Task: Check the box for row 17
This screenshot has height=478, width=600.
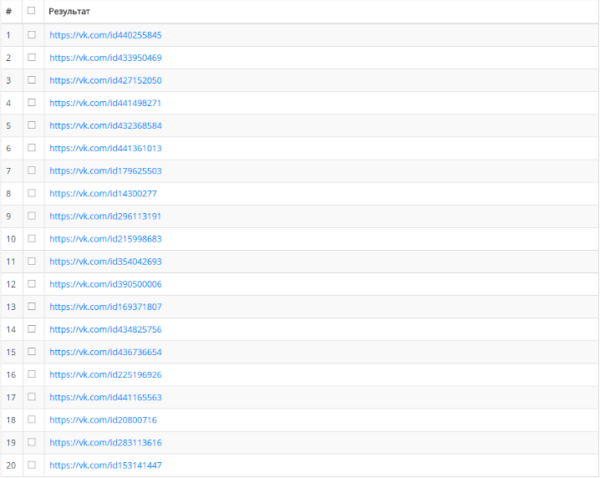Action: point(32,396)
